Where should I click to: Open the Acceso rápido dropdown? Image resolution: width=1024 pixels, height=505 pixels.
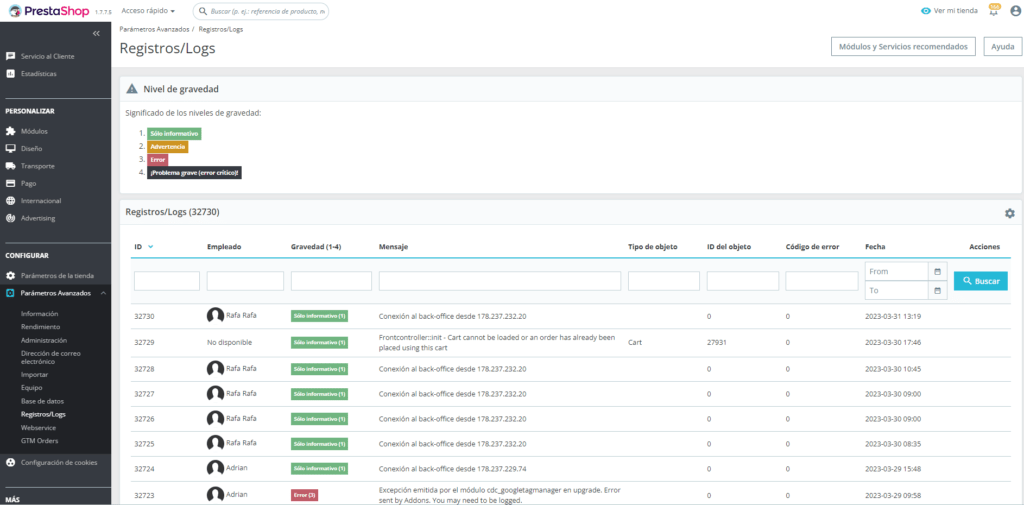(148, 11)
